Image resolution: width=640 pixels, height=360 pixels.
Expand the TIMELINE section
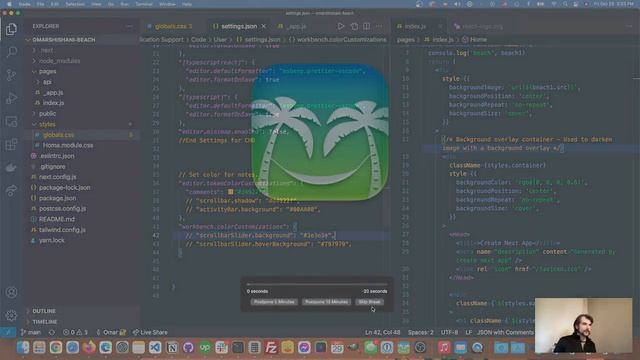coord(44,322)
